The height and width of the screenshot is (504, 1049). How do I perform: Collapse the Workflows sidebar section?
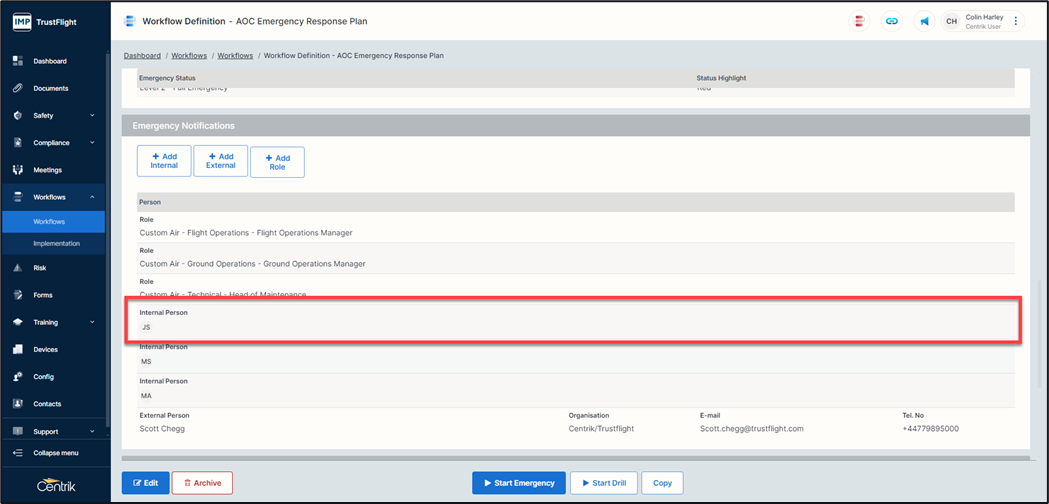click(x=92, y=197)
